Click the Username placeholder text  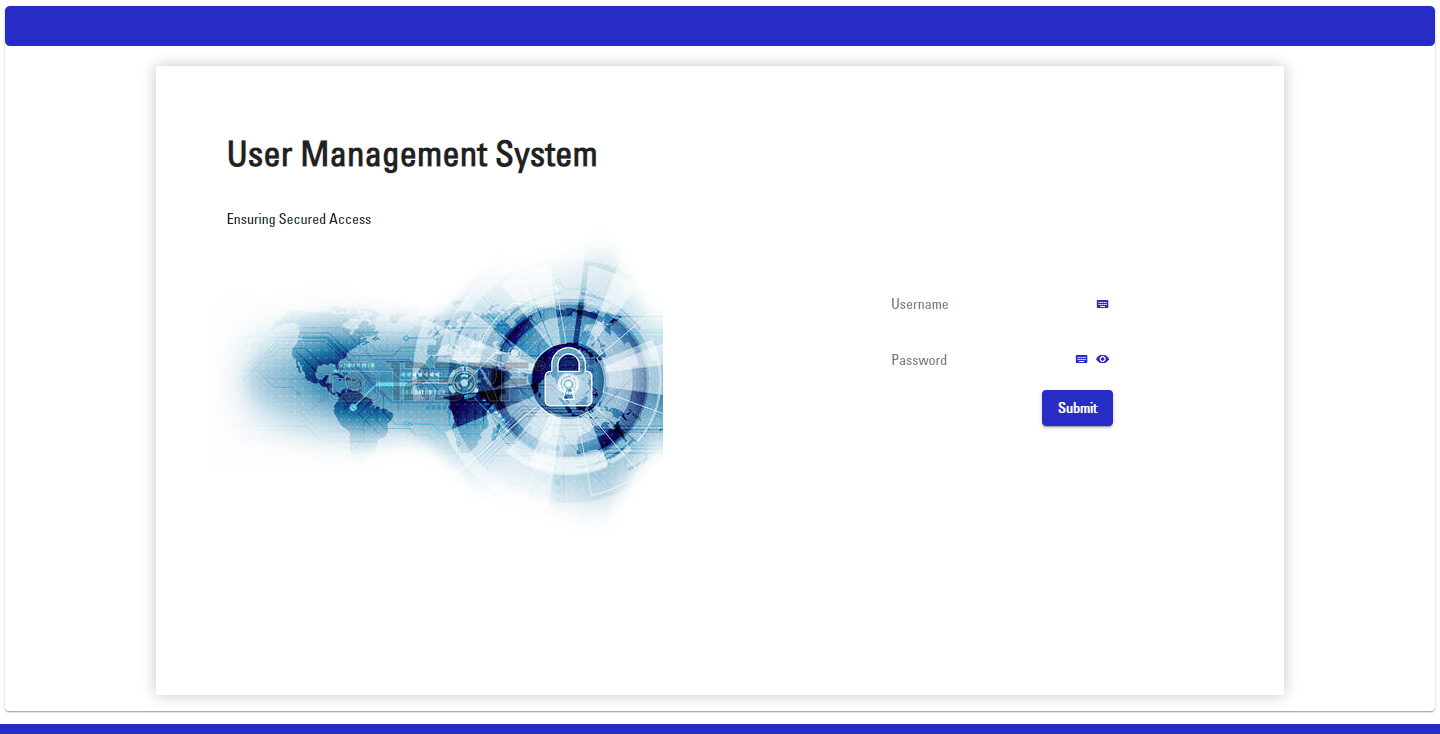coord(919,304)
